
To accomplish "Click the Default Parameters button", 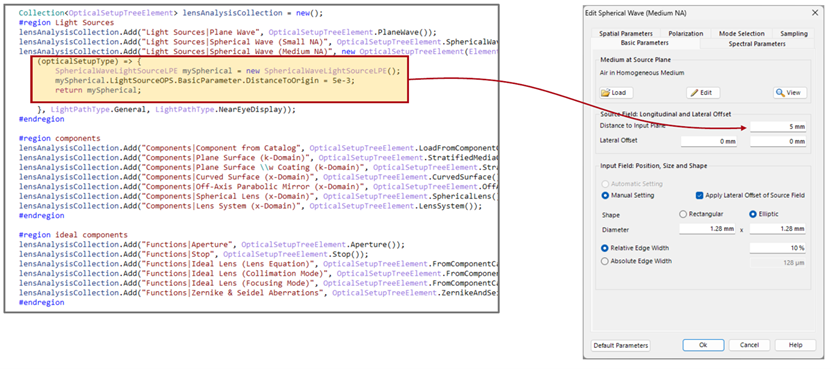I will 621,345.
